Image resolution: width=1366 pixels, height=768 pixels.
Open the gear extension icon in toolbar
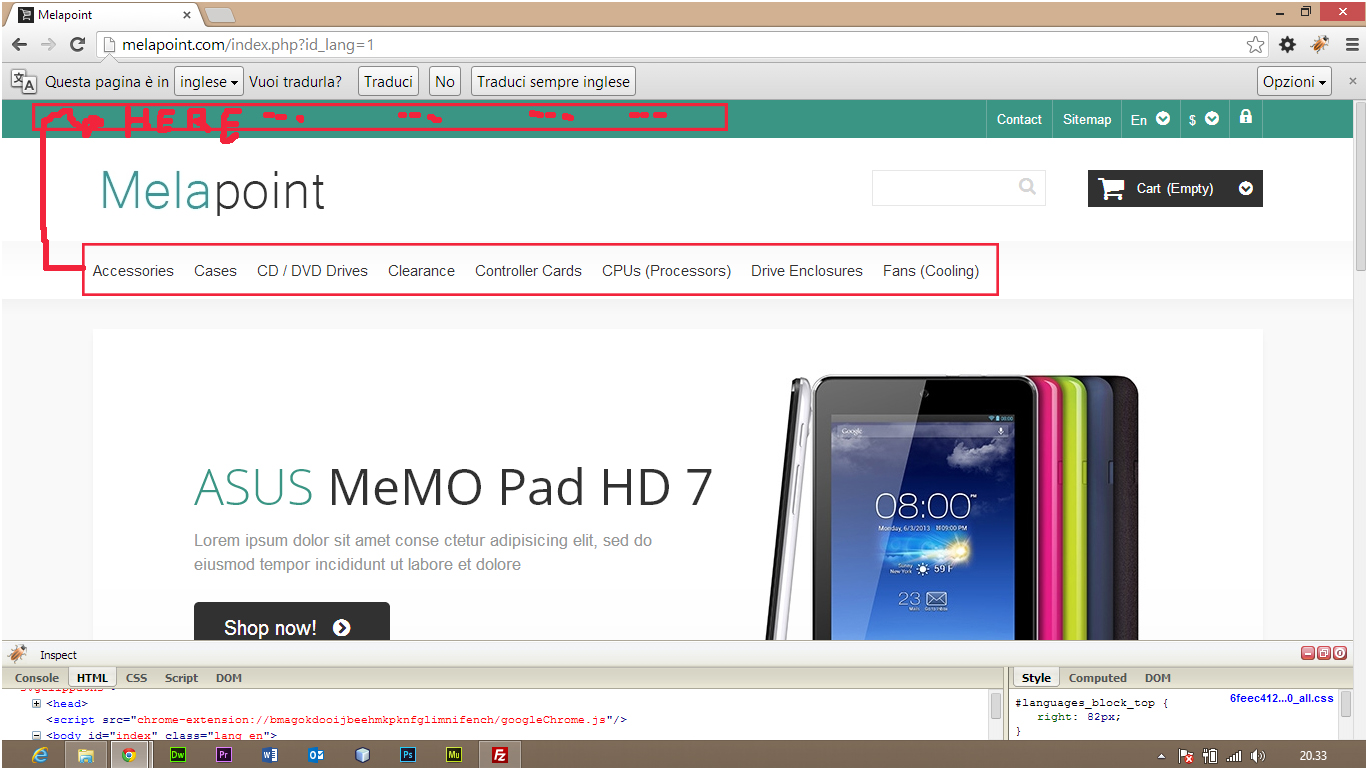(x=1287, y=44)
